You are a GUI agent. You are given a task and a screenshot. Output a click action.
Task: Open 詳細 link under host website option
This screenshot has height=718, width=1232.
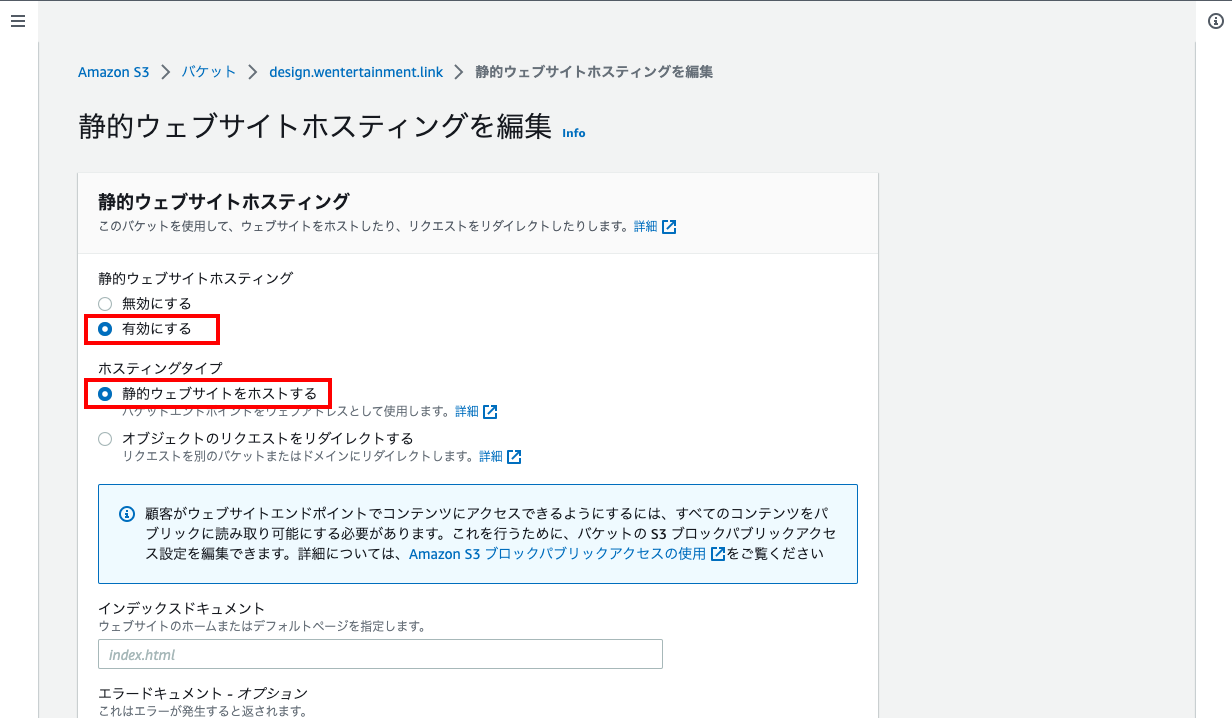pyautogui.click(x=467, y=412)
